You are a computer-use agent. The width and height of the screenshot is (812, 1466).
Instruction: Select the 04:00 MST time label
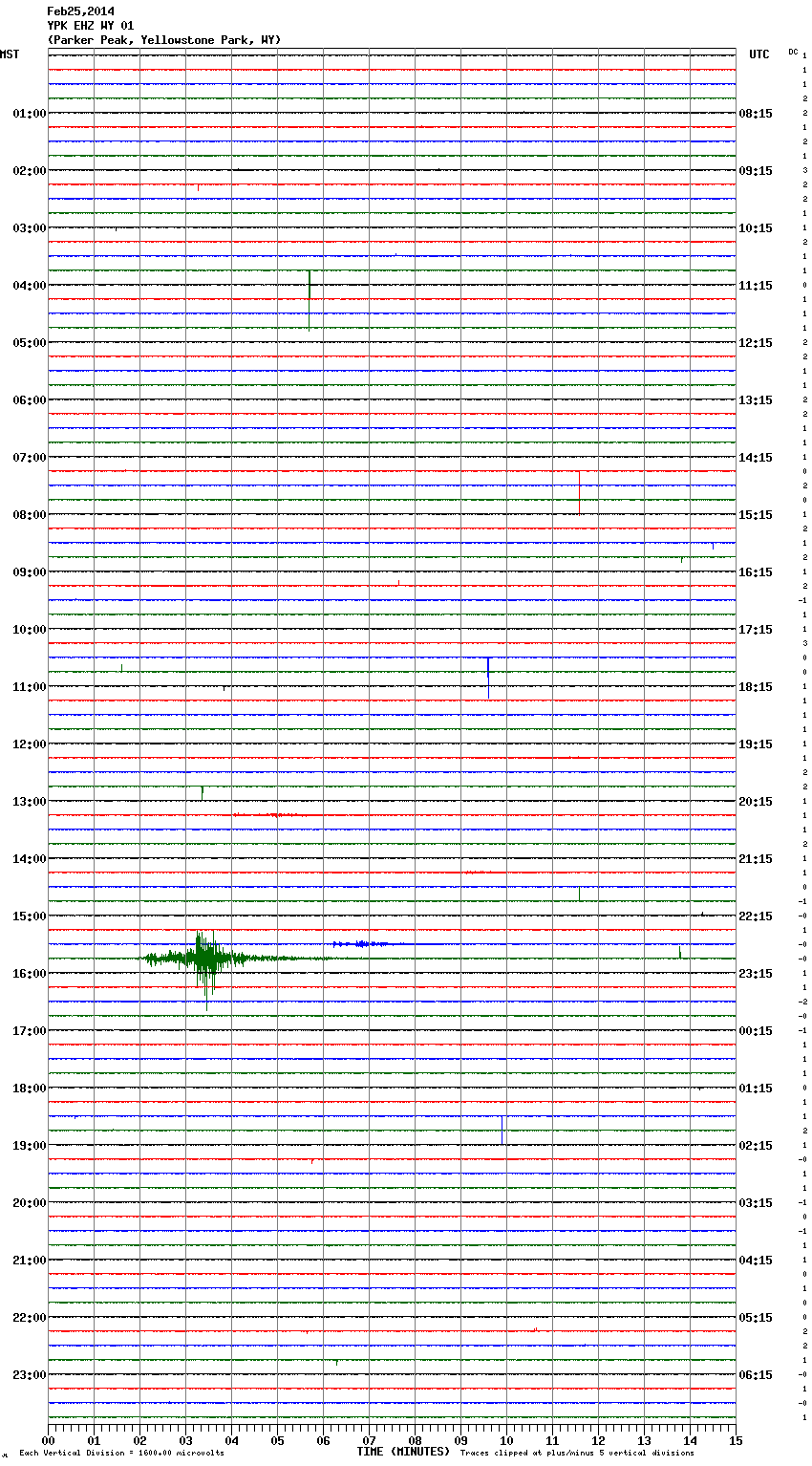tap(30, 286)
